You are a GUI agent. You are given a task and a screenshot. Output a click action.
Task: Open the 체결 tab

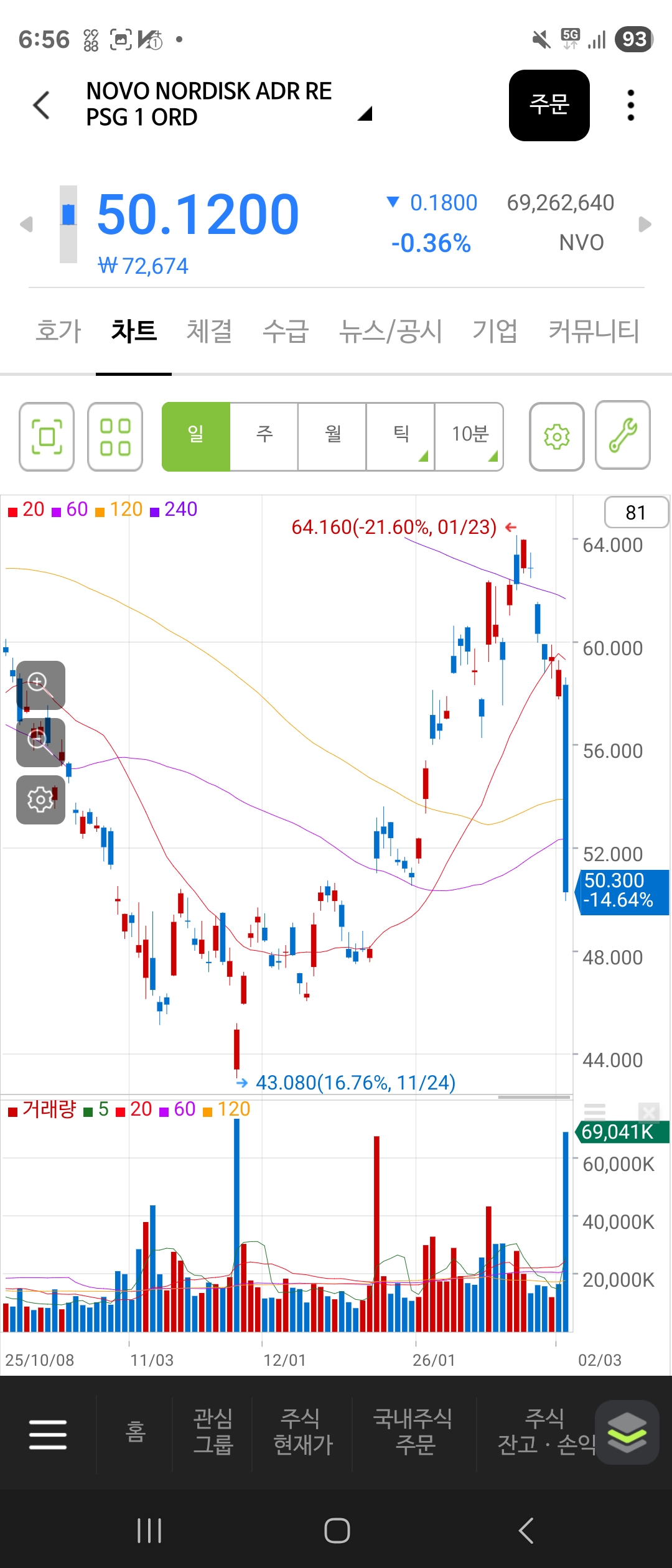click(x=210, y=330)
